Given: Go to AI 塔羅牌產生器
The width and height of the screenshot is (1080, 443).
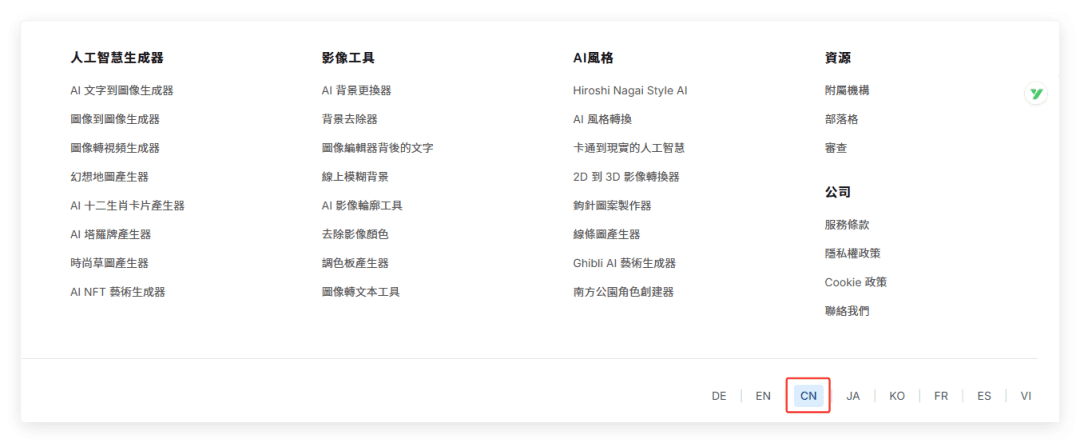Looking at the screenshot, I should pos(110,234).
